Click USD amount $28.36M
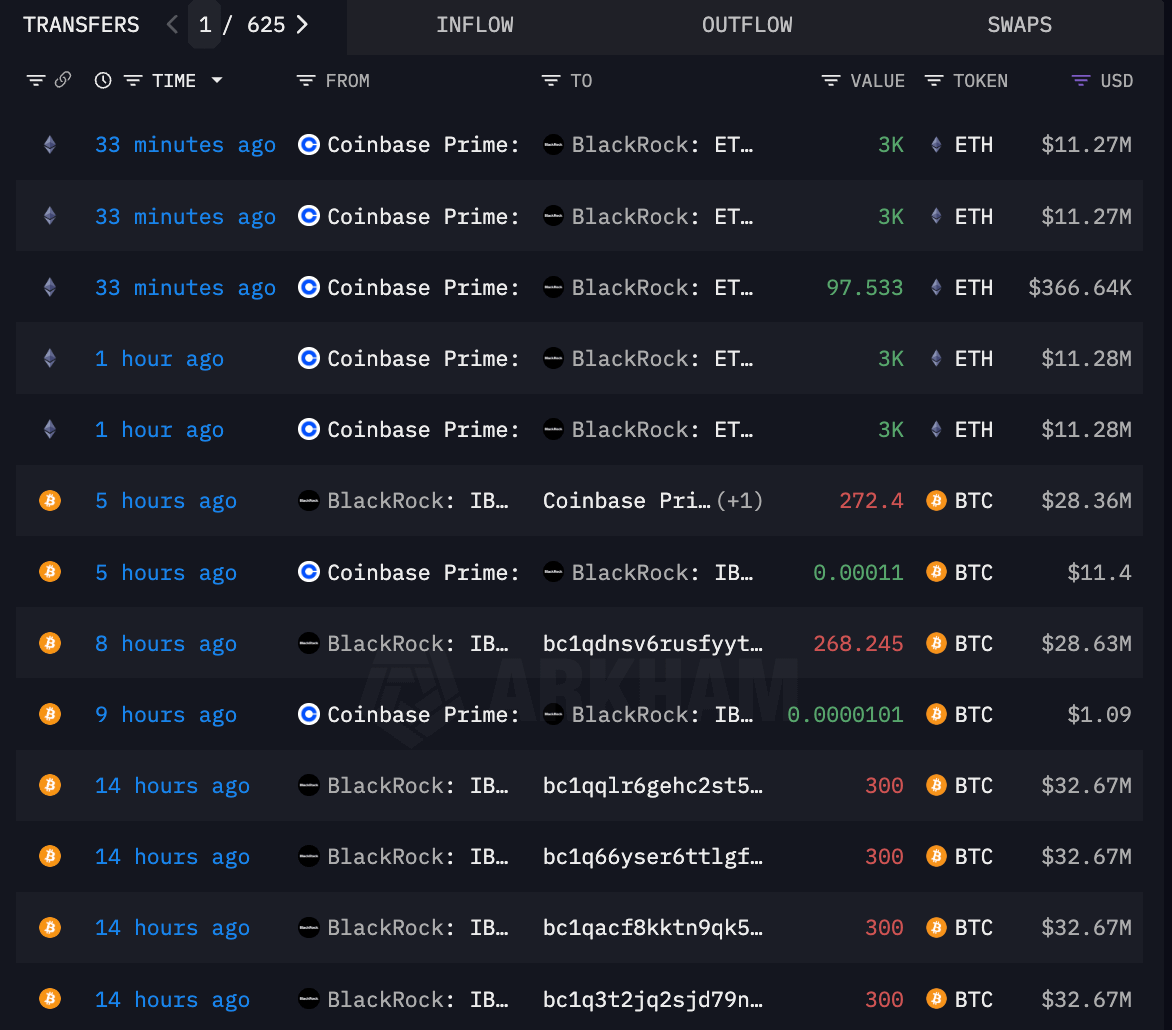 click(x=1087, y=501)
